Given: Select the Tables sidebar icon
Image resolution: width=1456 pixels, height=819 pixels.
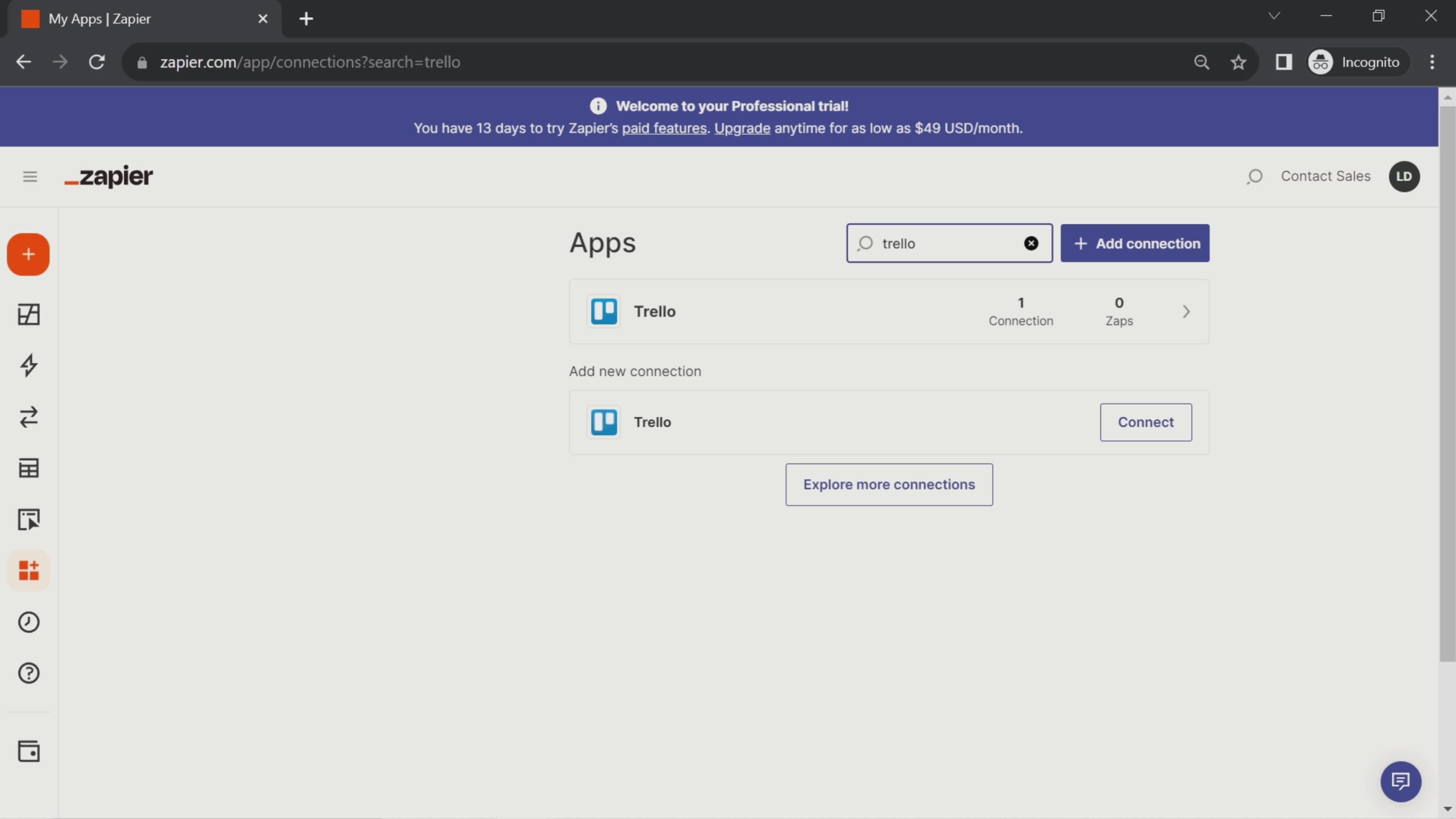Looking at the screenshot, I should (x=29, y=468).
